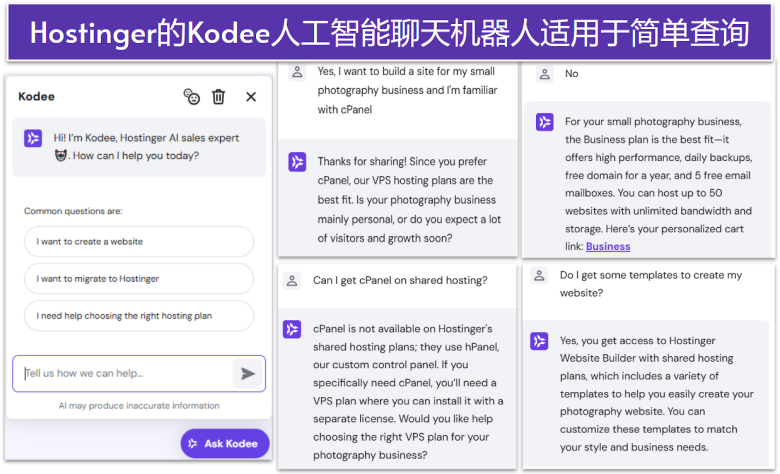
Task: Select the 'Thanks for sharing!' reply text
Action: coord(409,200)
